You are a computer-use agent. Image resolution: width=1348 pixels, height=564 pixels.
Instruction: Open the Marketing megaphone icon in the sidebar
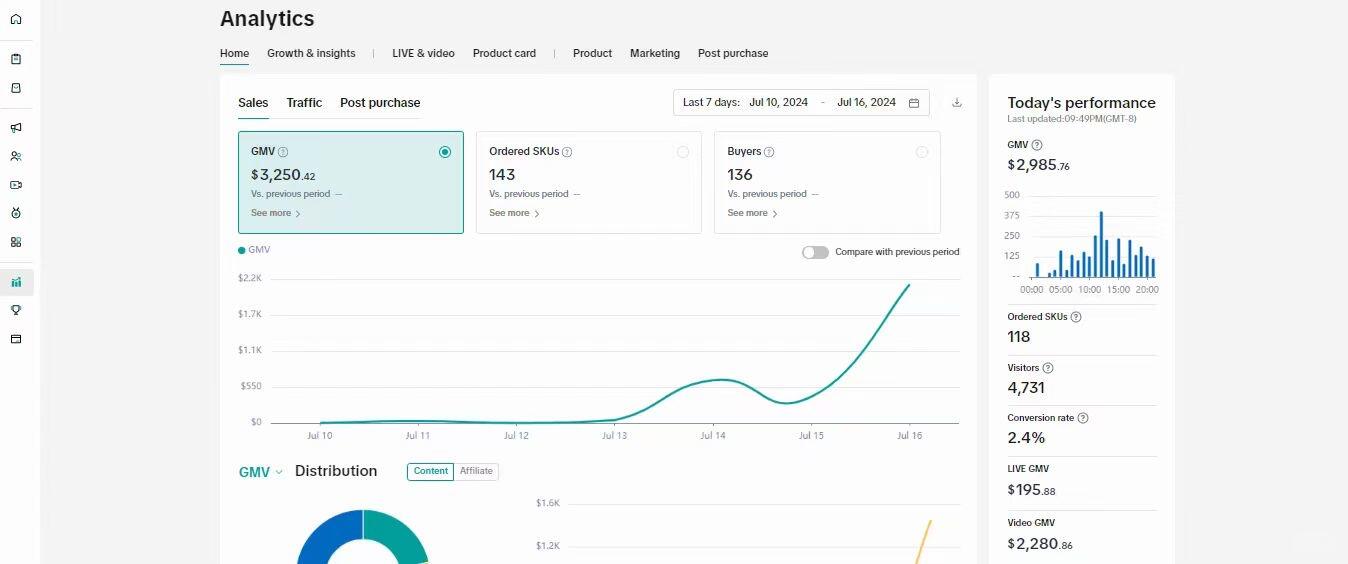coord(16,128)
